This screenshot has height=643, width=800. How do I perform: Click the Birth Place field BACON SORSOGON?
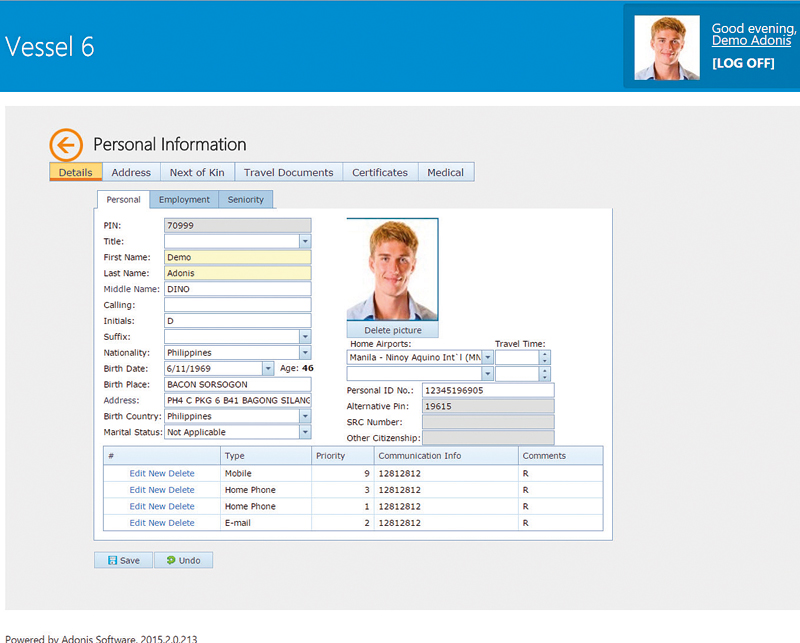coord(238,384)
